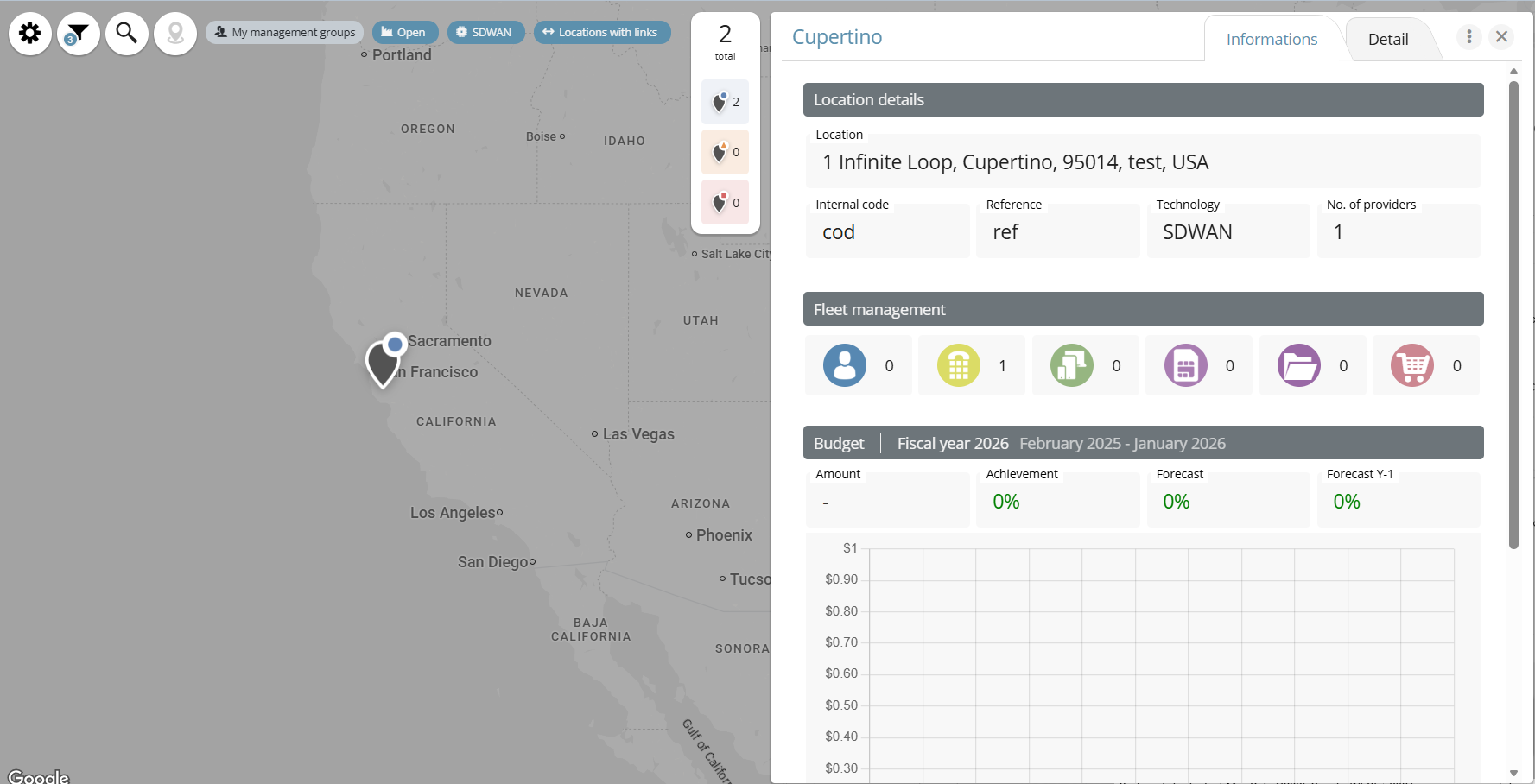Open the red shopping cart icon
This screenshot has width=1535, height=784.
click(1411, 365)
